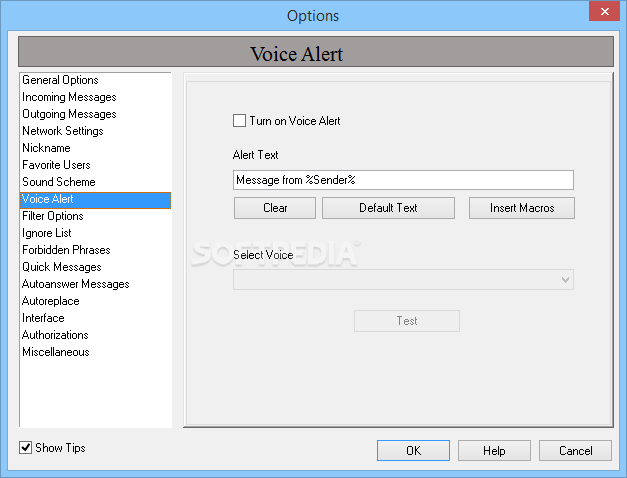Select Quick Messages category
This screenshot has height=478, width=627.
(95, 267)
